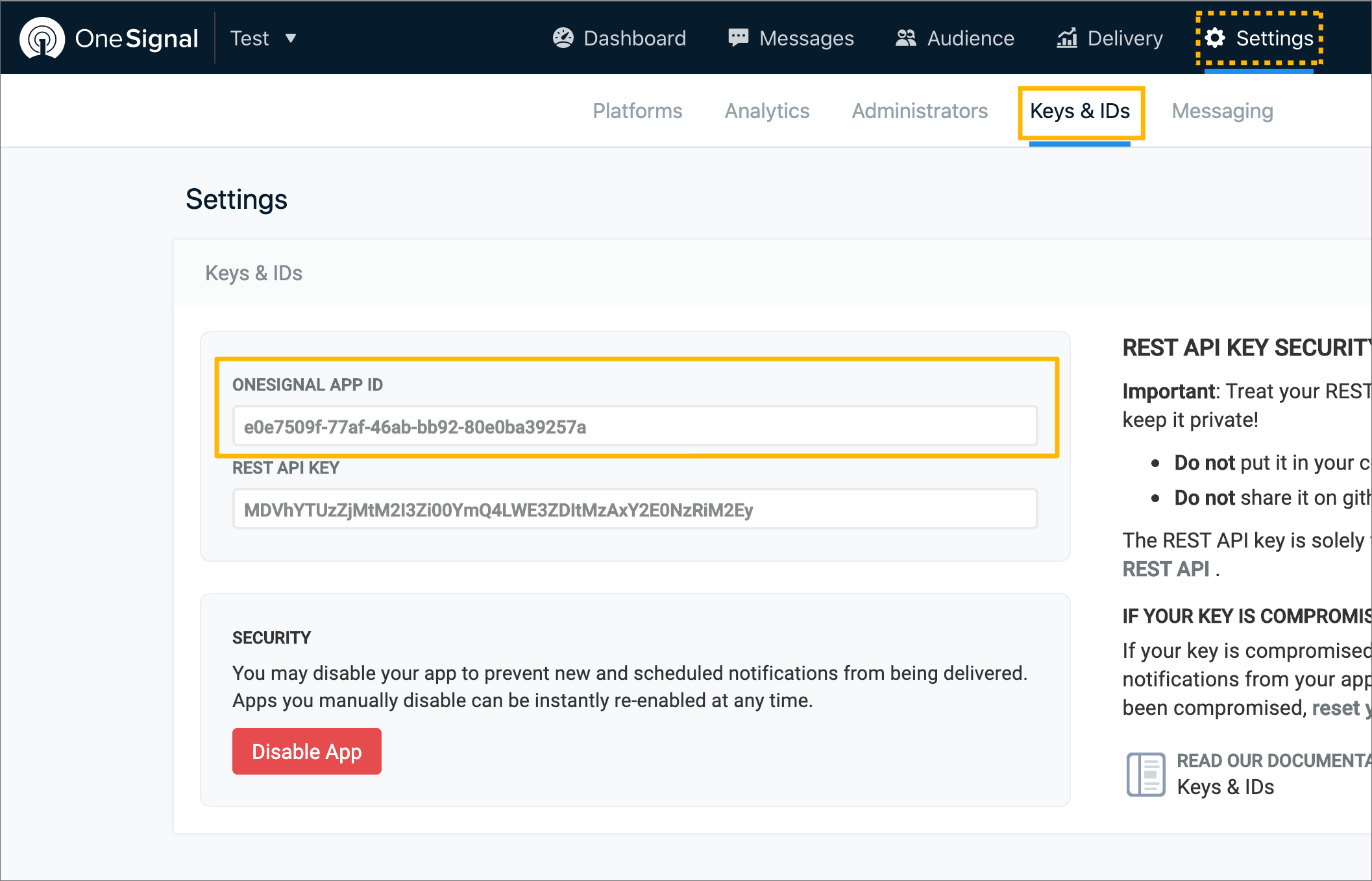1372x881 pixels.
Task: Open the Test app dropdown arrow
Action: coord(291,38)
